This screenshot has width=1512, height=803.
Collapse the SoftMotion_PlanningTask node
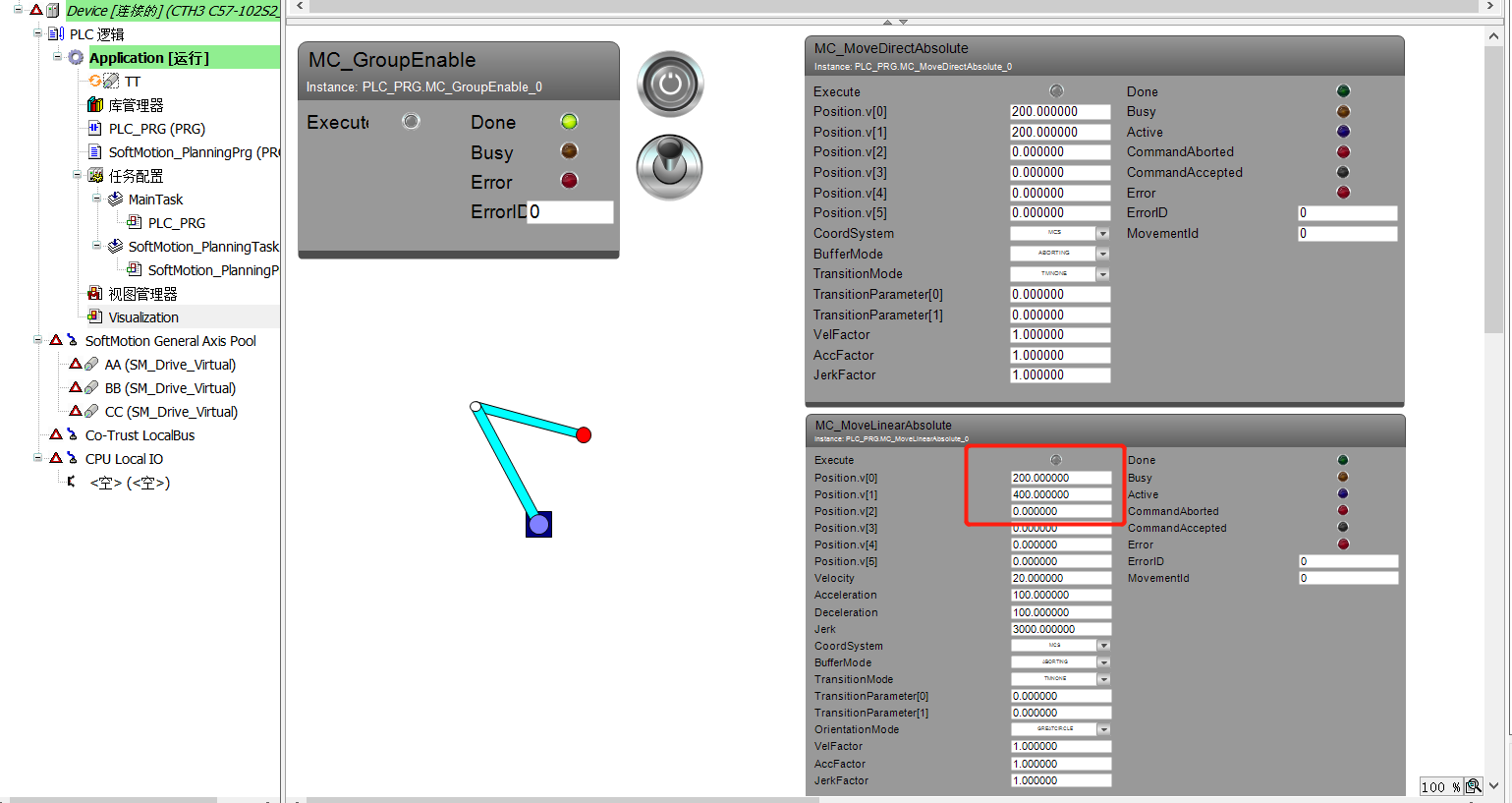96,246
